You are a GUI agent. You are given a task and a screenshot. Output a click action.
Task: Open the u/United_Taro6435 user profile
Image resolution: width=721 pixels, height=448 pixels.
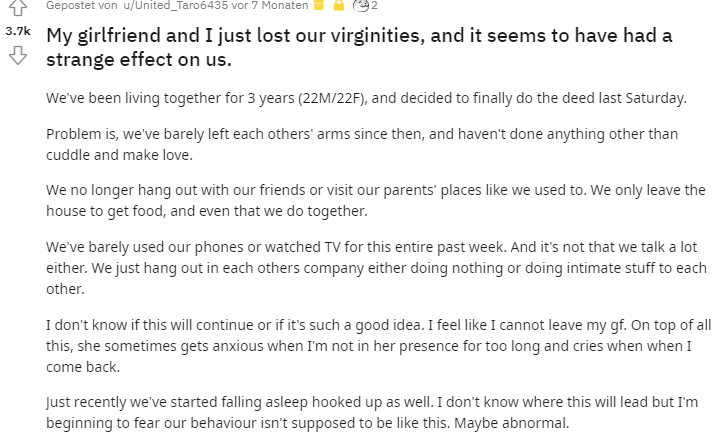pyautogui.click(x=176, y=6)
